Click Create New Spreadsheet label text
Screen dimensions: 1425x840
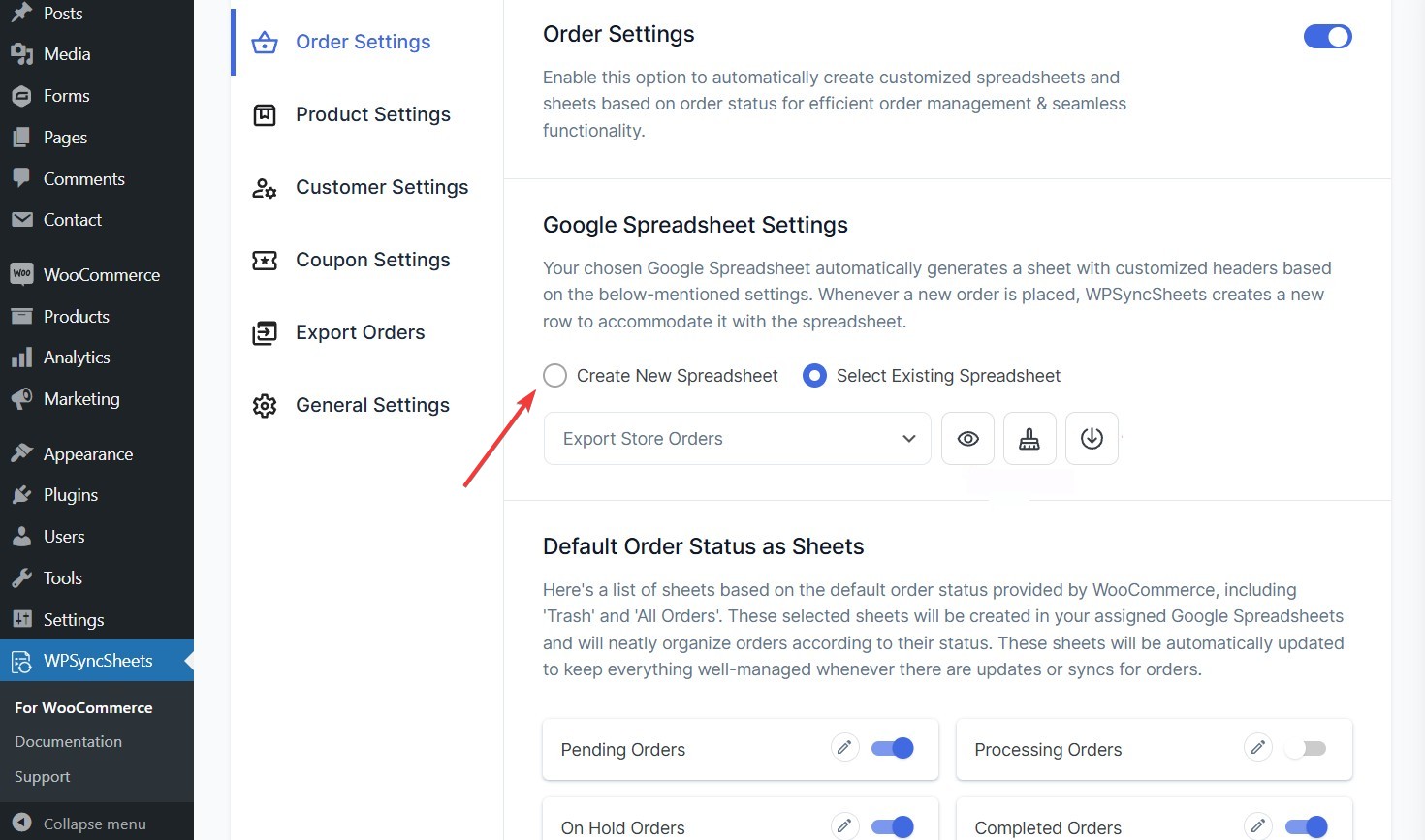(678, 376)
